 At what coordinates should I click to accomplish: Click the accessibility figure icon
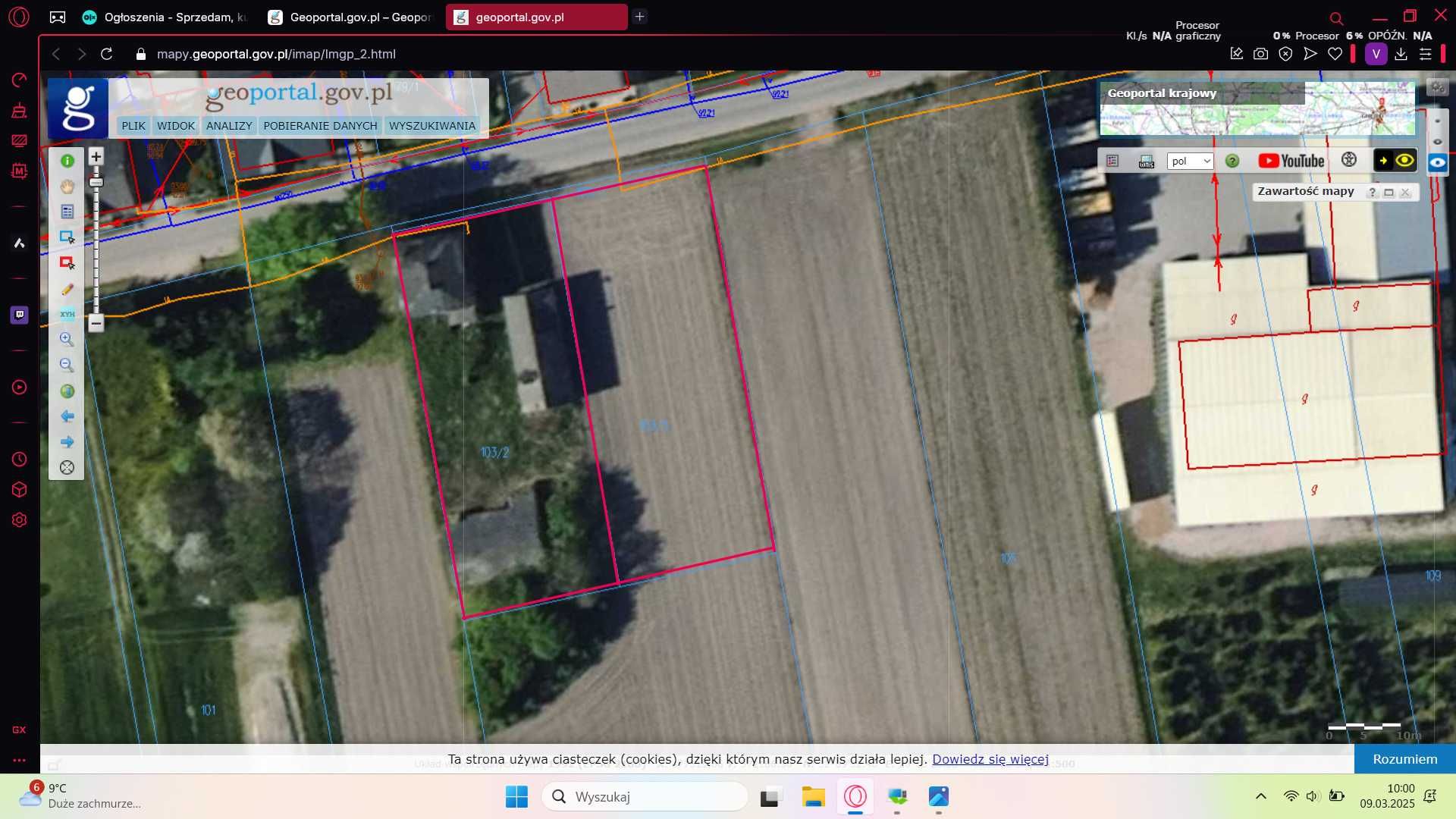[1348, 160]
